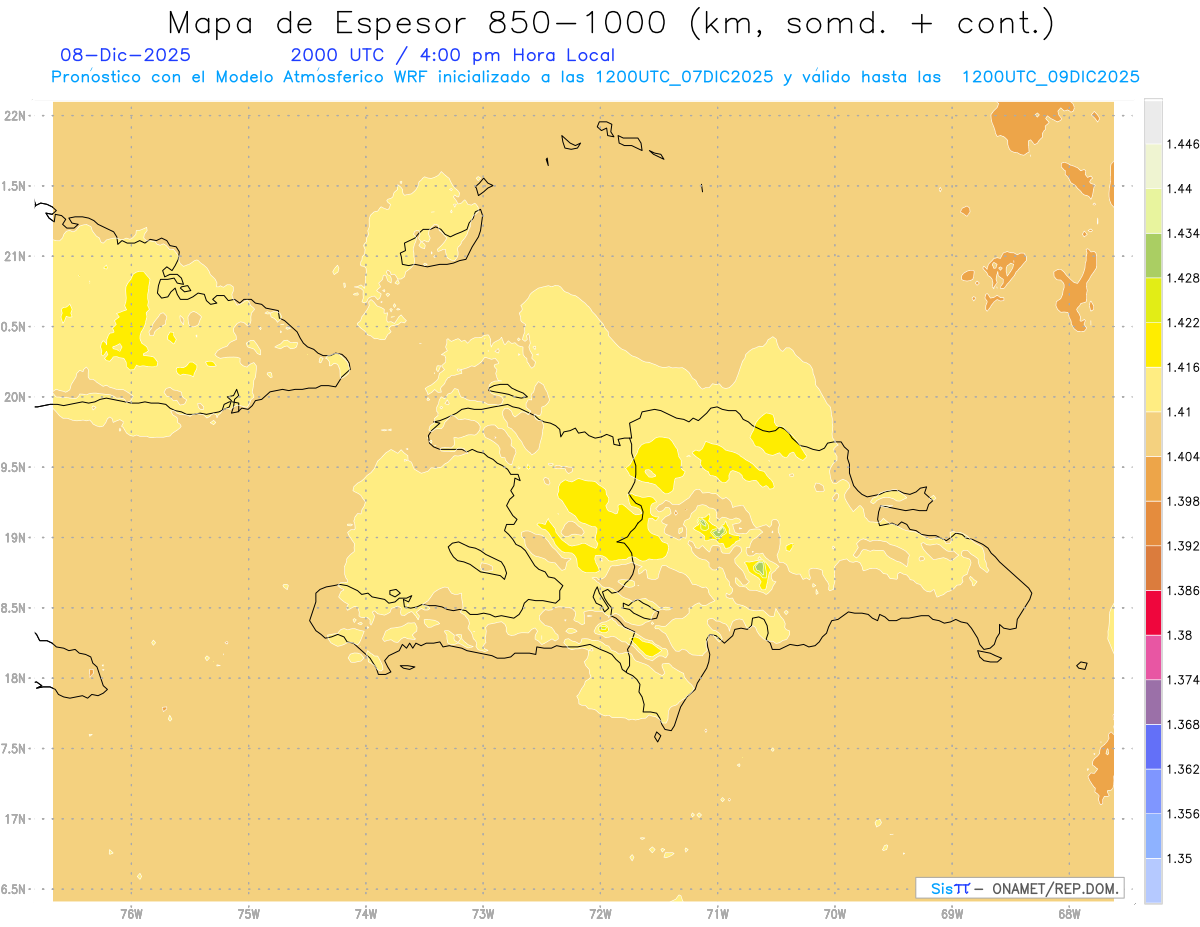Click the '22N' latitude label
This screenshot has width=1200, height=927.
click(x=16, y=116)
